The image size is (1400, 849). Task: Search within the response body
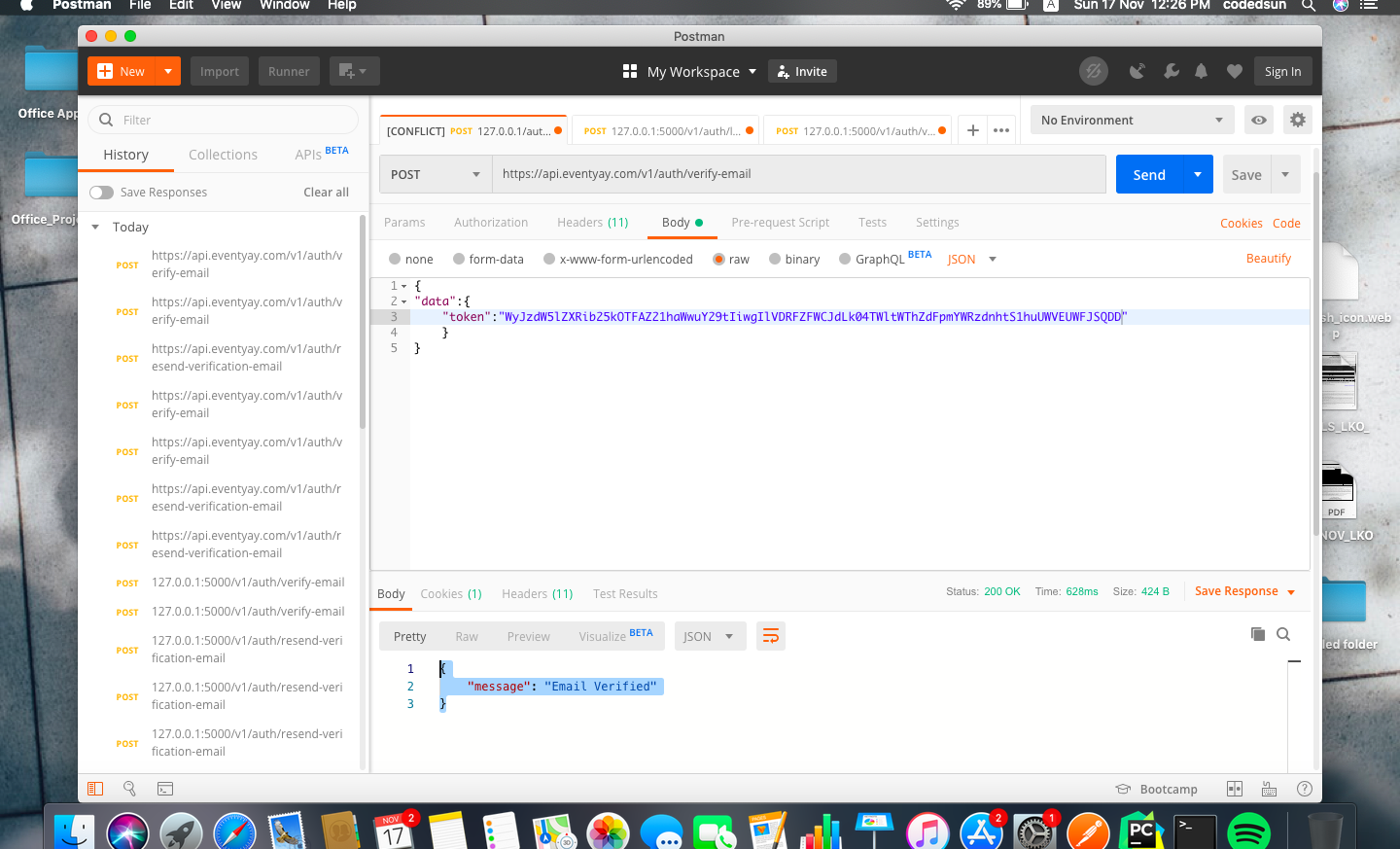[x=1283, y=634]
